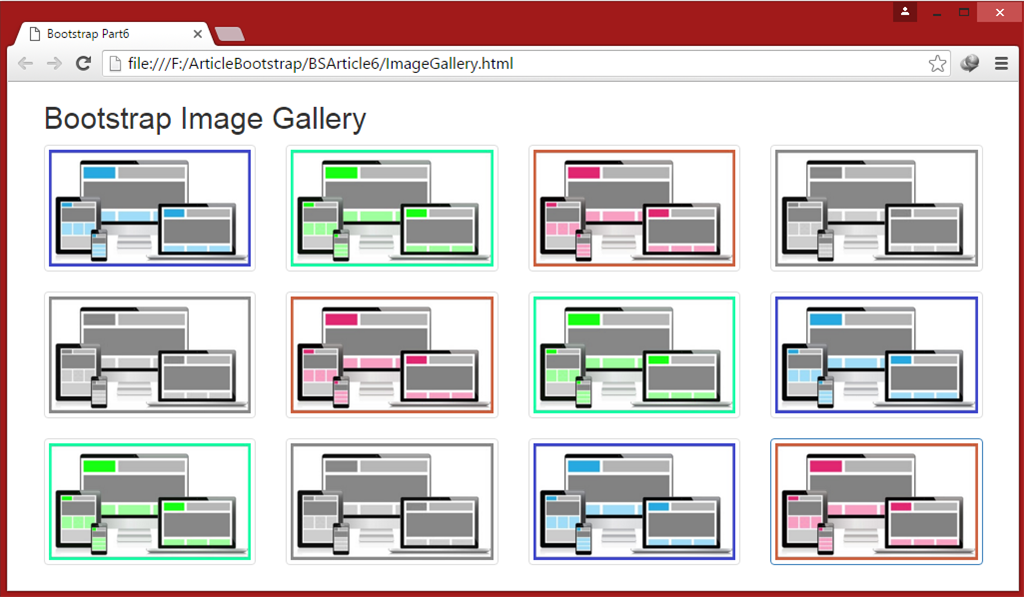Open the Chrome hamburger menu
The height and width of the screenshot is (597, 1024).
[1001, 63]
